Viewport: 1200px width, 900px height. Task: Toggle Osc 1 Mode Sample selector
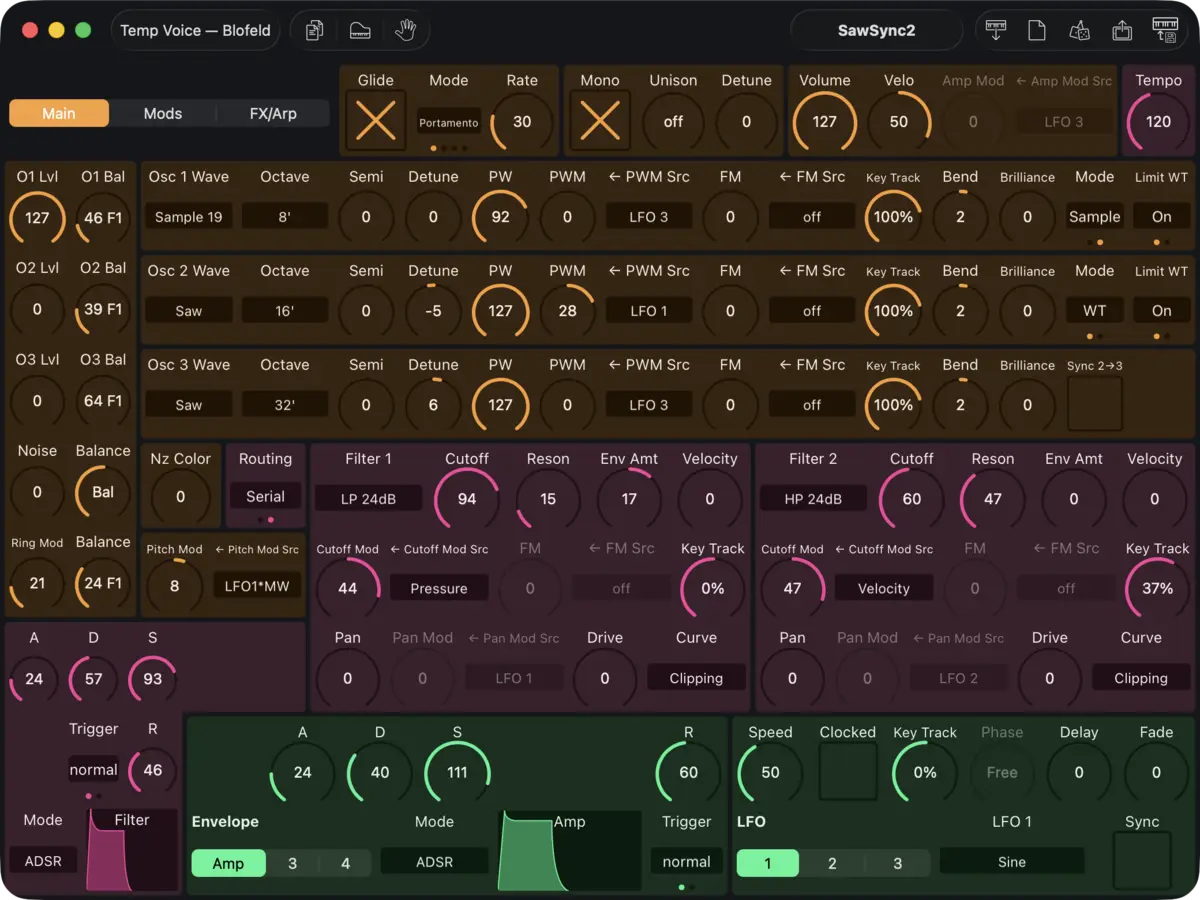point(1095,216)
